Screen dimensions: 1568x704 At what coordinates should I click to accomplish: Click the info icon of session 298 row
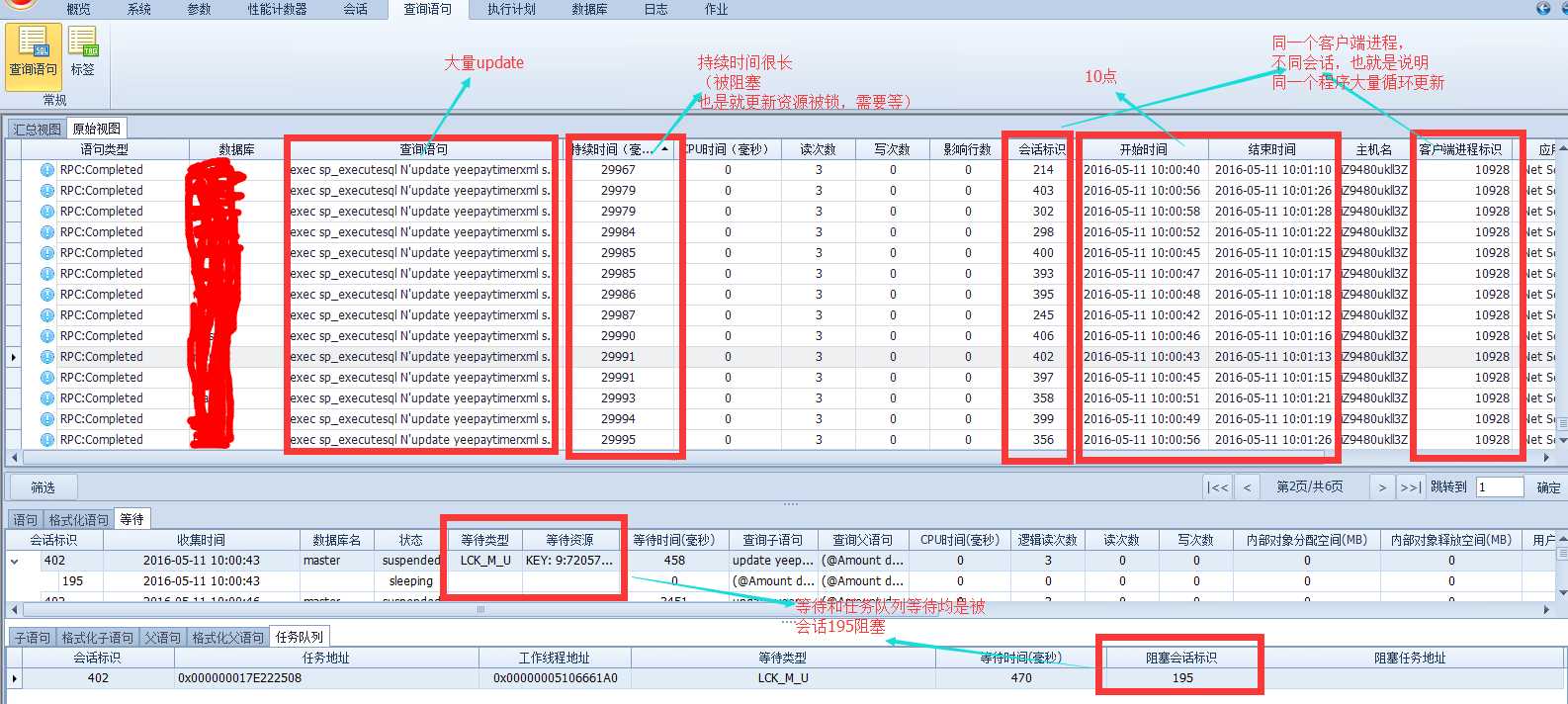pyautogui.click(x=47, y=232)
